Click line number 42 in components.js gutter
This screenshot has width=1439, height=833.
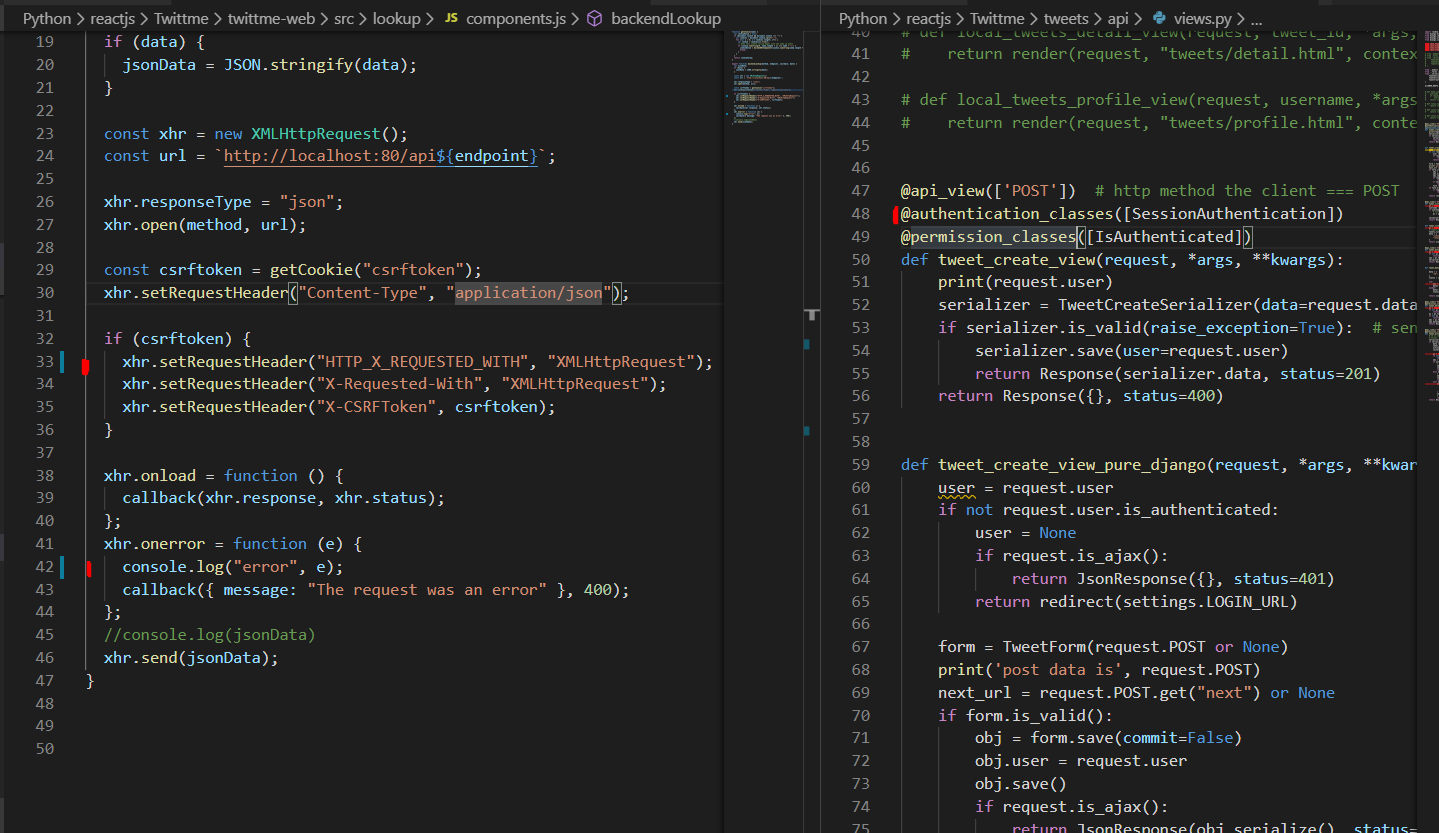44,566
